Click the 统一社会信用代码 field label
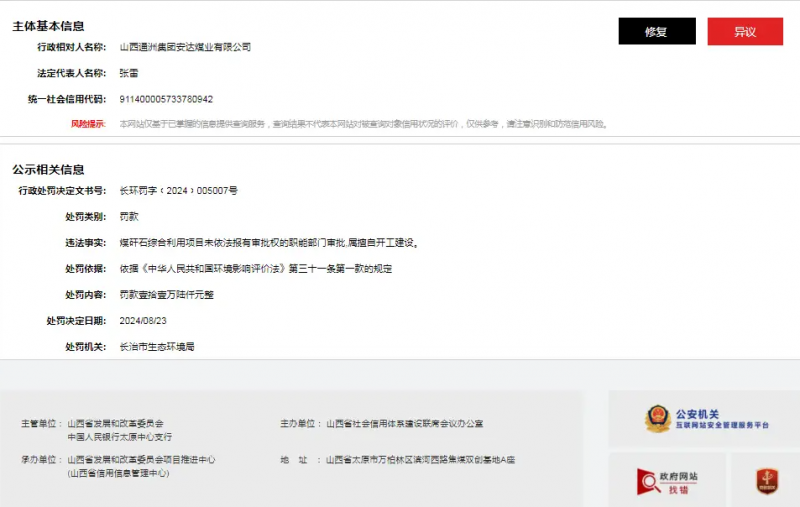 [x=67, y=99]
